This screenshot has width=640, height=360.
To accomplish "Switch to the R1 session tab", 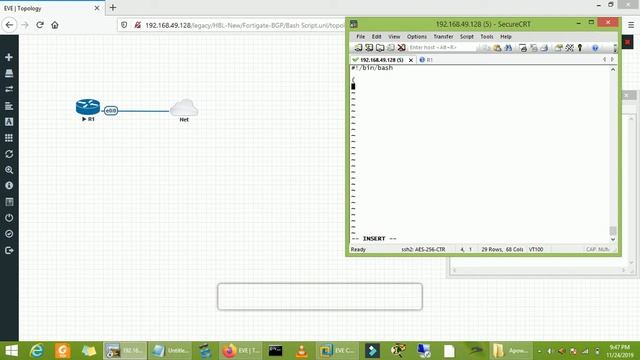I will [427, 60].
